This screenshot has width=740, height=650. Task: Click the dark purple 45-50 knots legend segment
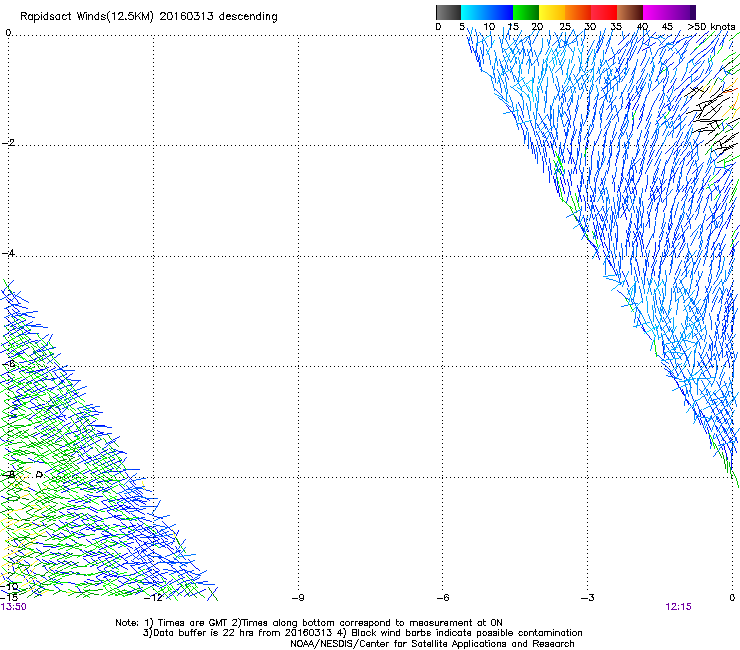coord(682,12)
